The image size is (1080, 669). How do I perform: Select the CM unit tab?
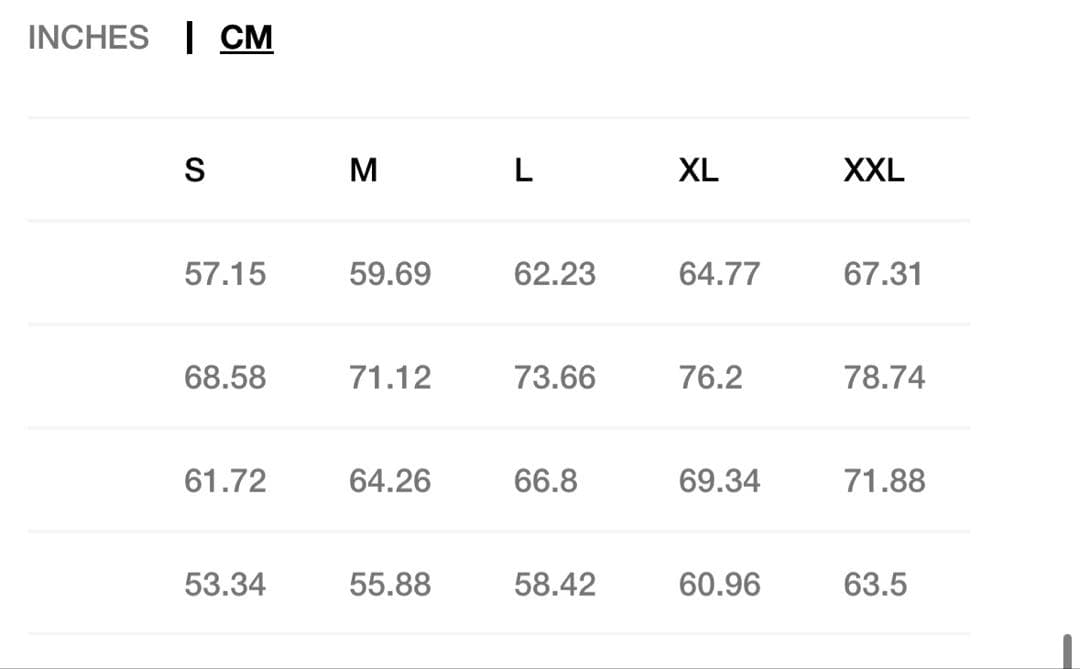pos(246,38)
